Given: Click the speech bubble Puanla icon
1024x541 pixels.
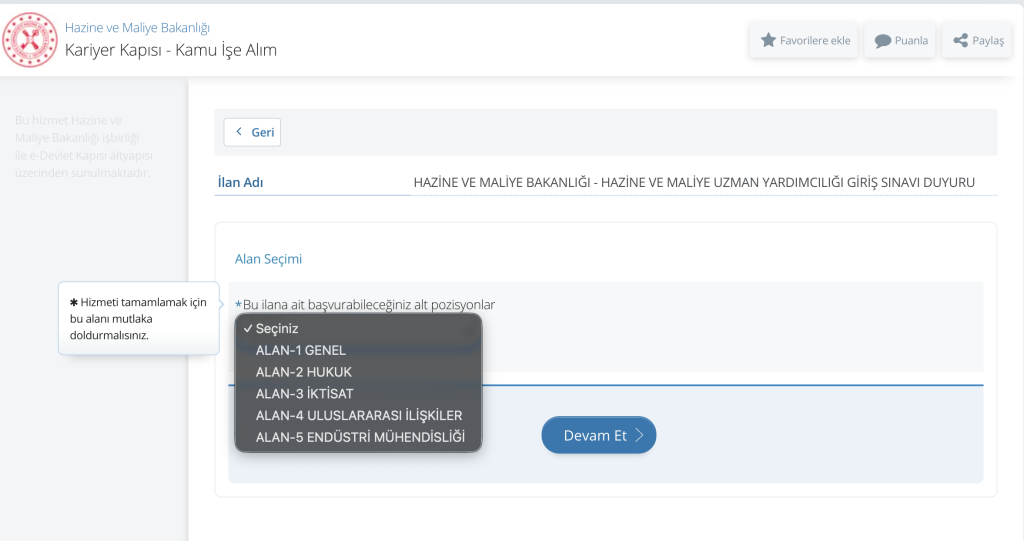Looking at the screenshot, I should coord(883,41).
